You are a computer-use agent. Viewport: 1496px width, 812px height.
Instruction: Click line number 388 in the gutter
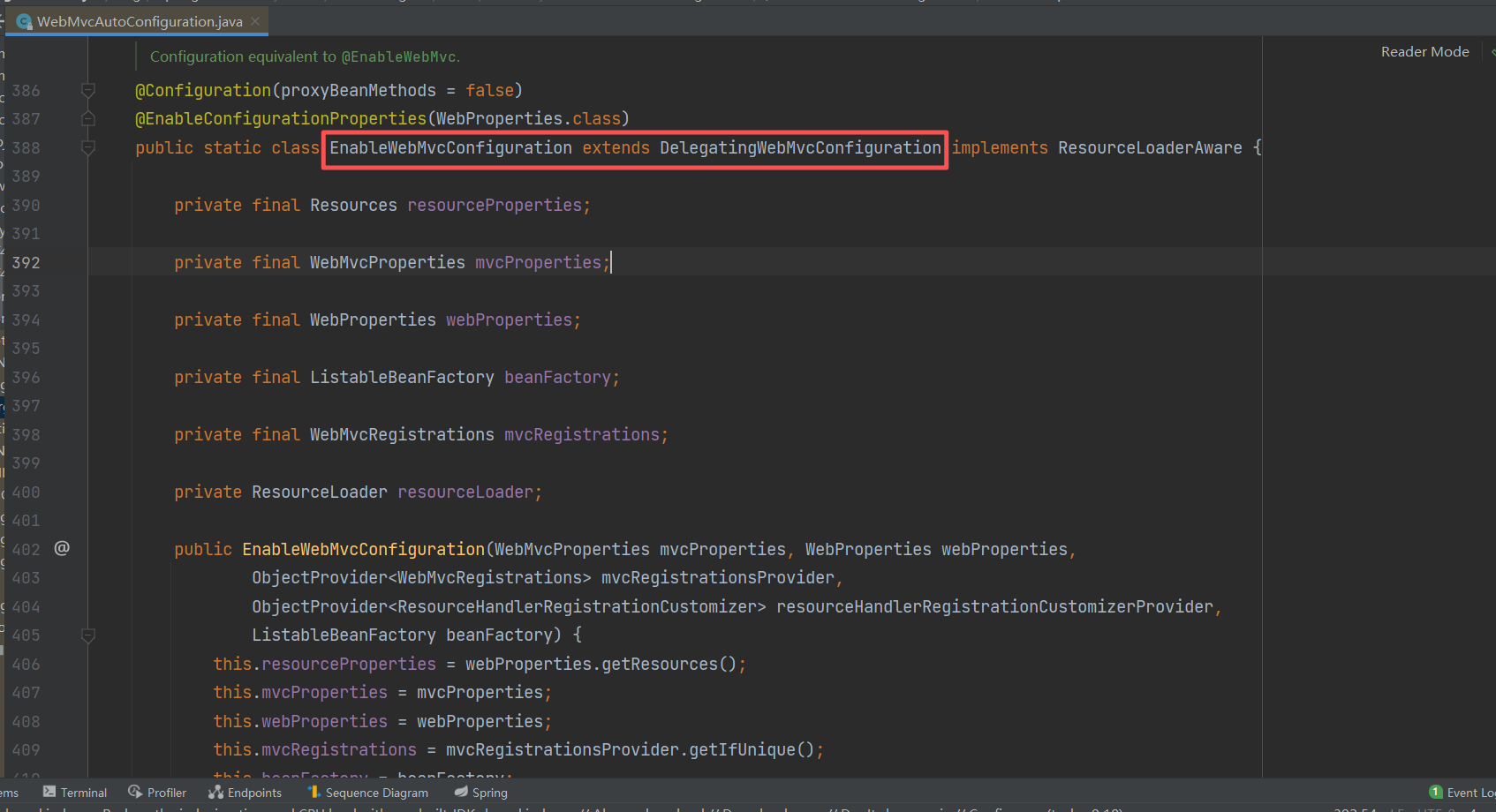[26, 147]
